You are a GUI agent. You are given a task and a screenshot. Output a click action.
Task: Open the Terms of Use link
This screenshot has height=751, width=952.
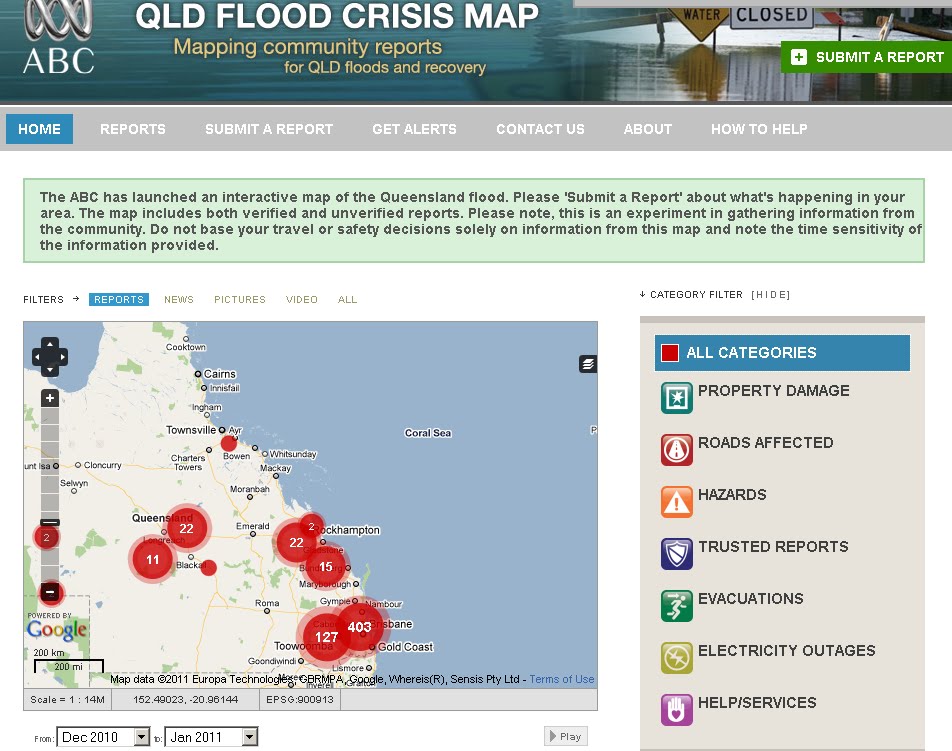tap(561, 678)
